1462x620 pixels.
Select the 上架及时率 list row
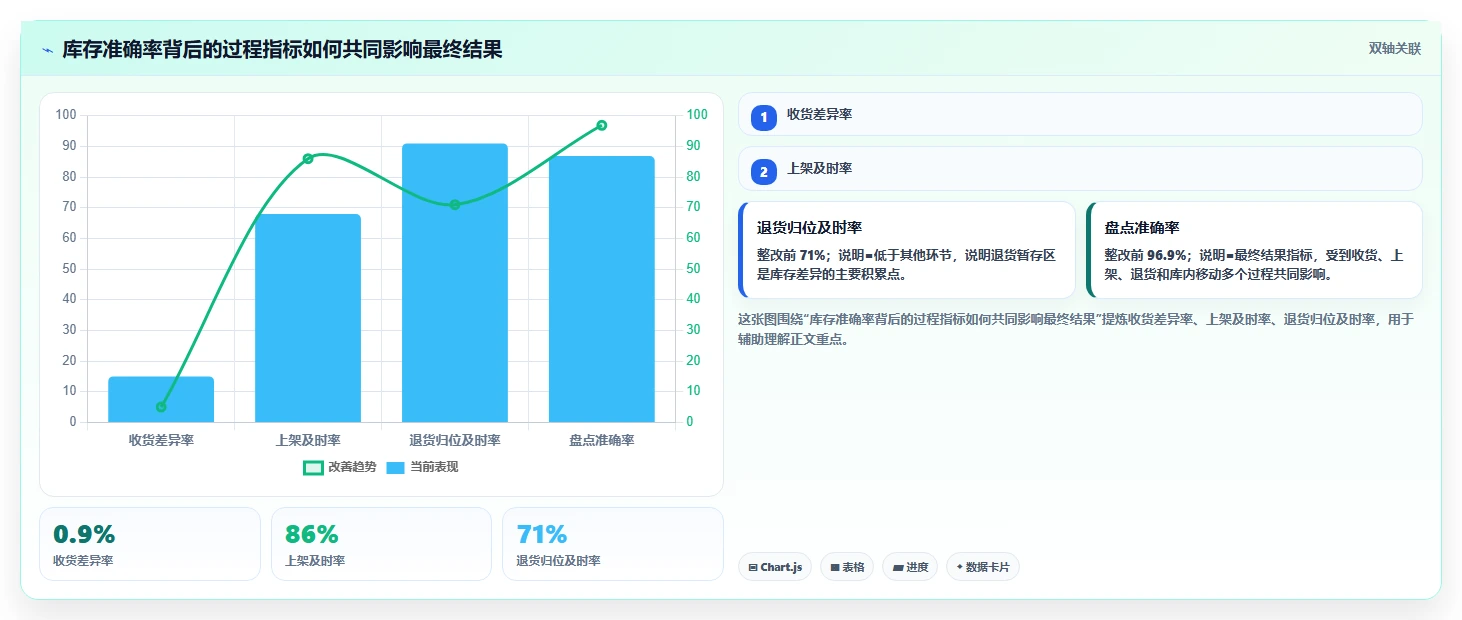1080,168
